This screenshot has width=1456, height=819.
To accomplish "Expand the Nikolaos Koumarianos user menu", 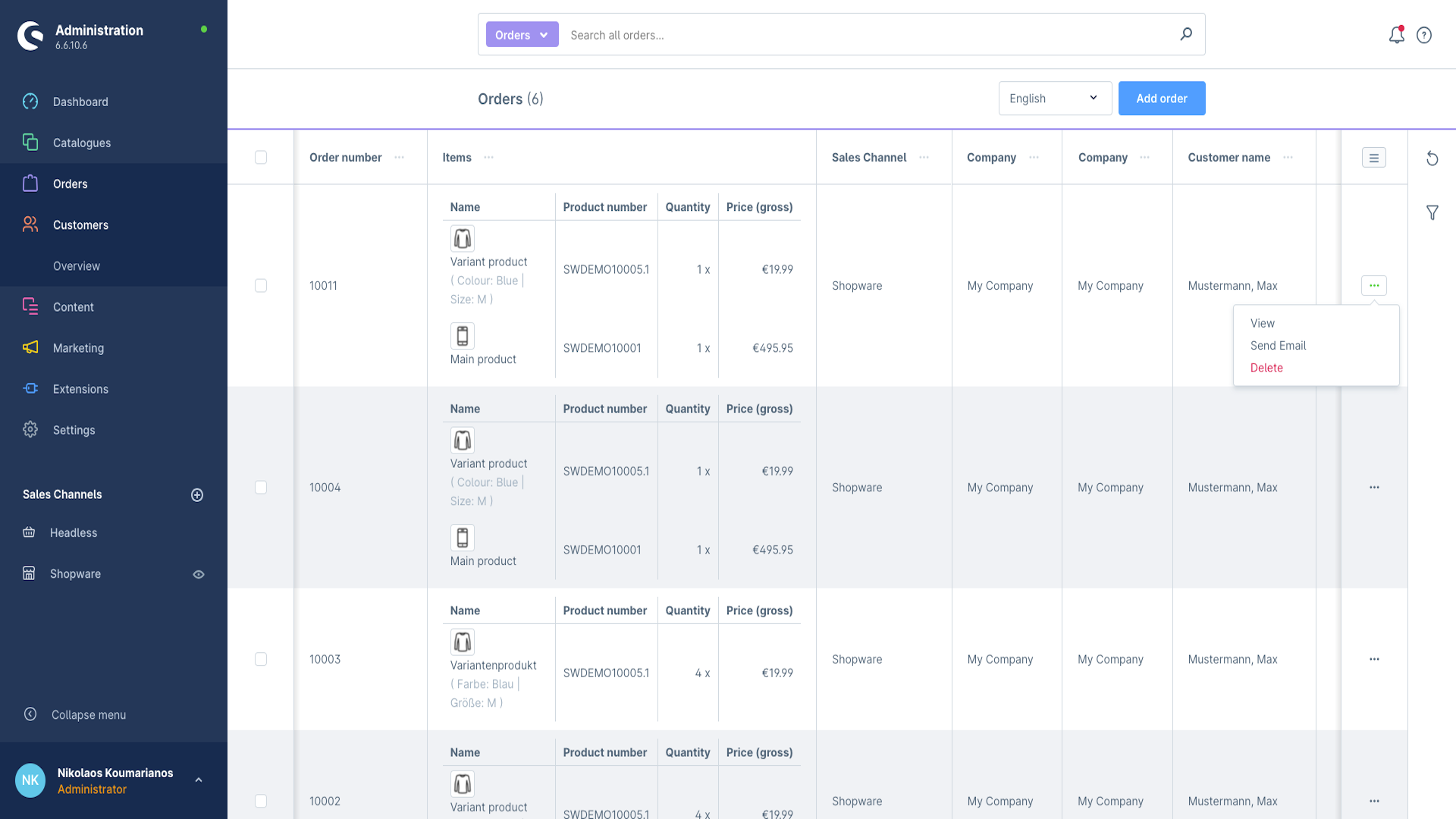I will (199, 780).
